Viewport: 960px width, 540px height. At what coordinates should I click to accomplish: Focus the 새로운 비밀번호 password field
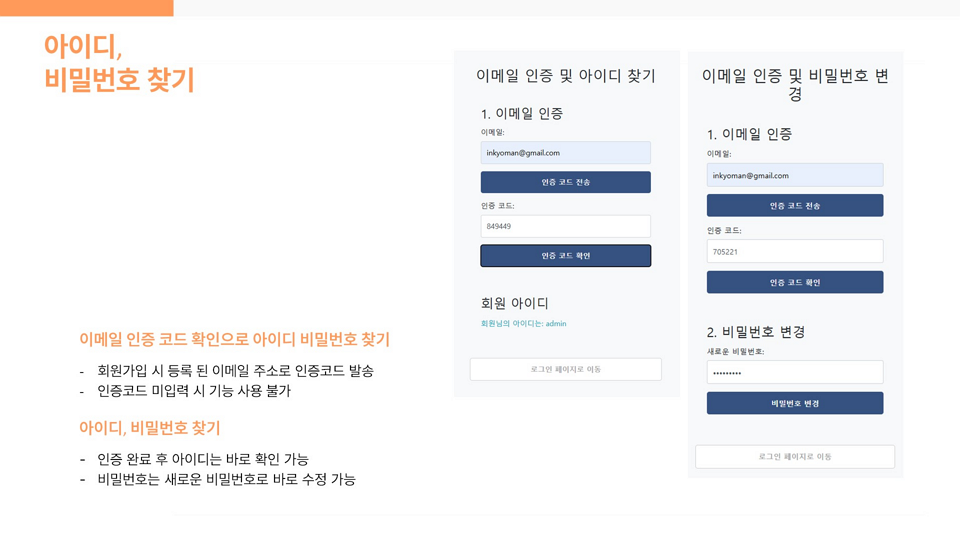point(795,372)
